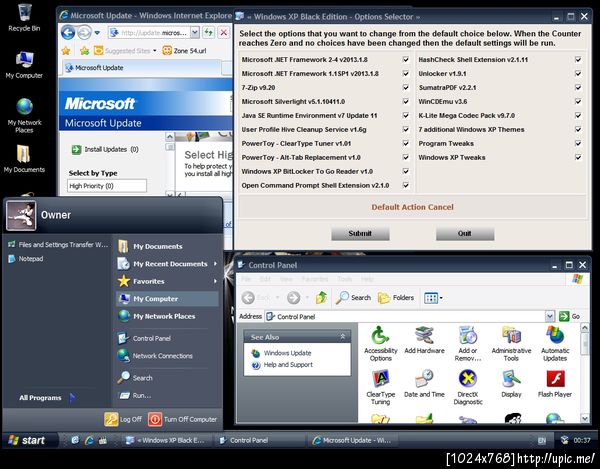Uncheck Open Command Prompt Shell Extension option
Screen dimensions: 600x469
click(x=406, y=186)
